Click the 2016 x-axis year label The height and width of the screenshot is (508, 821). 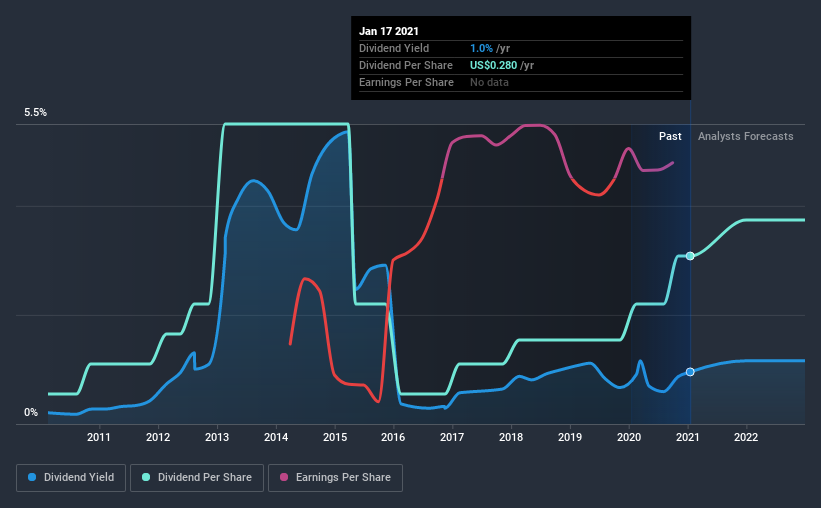click(x=393, y=437)
